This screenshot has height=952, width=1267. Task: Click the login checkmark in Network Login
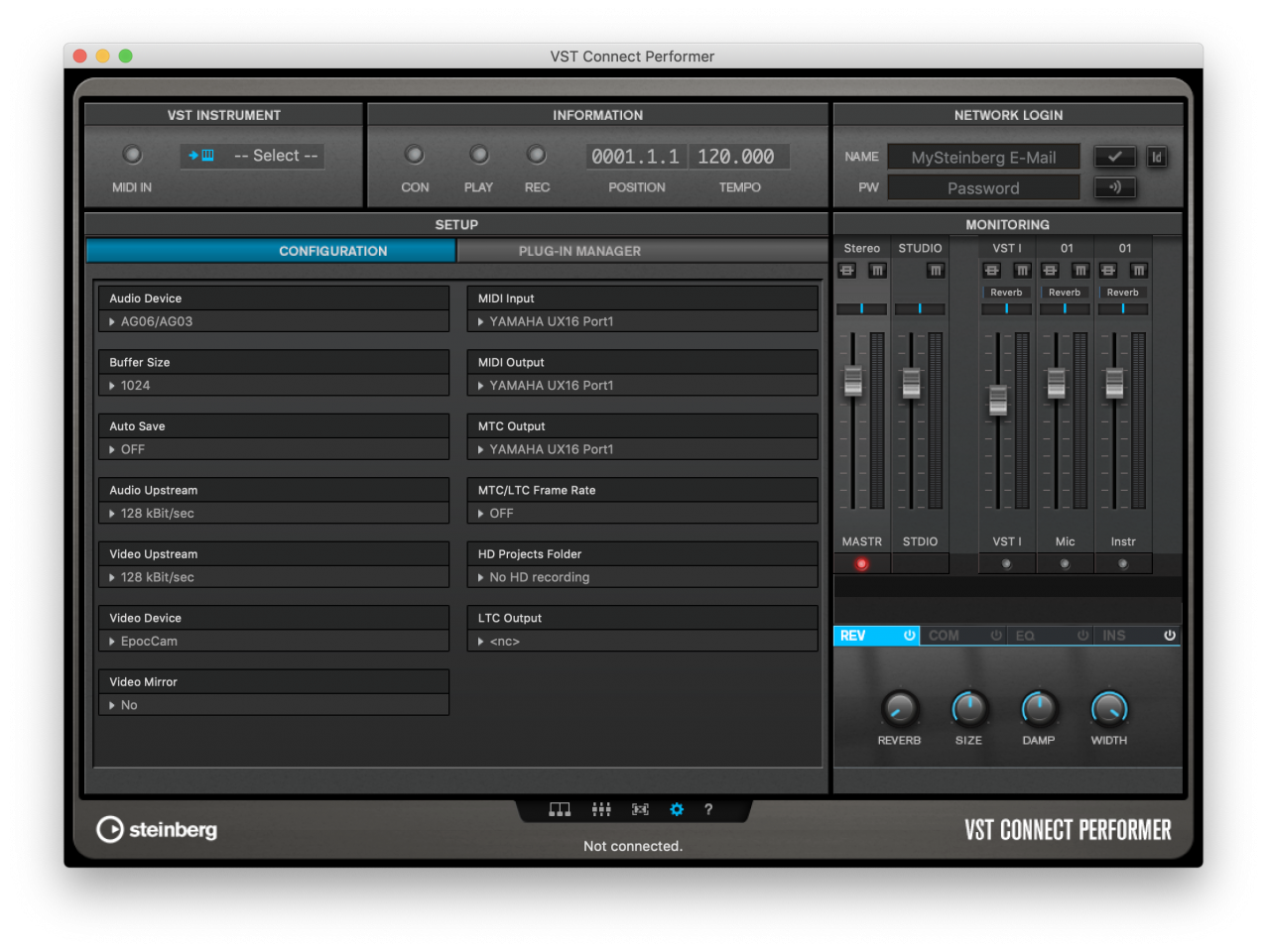click(1114, 156)
